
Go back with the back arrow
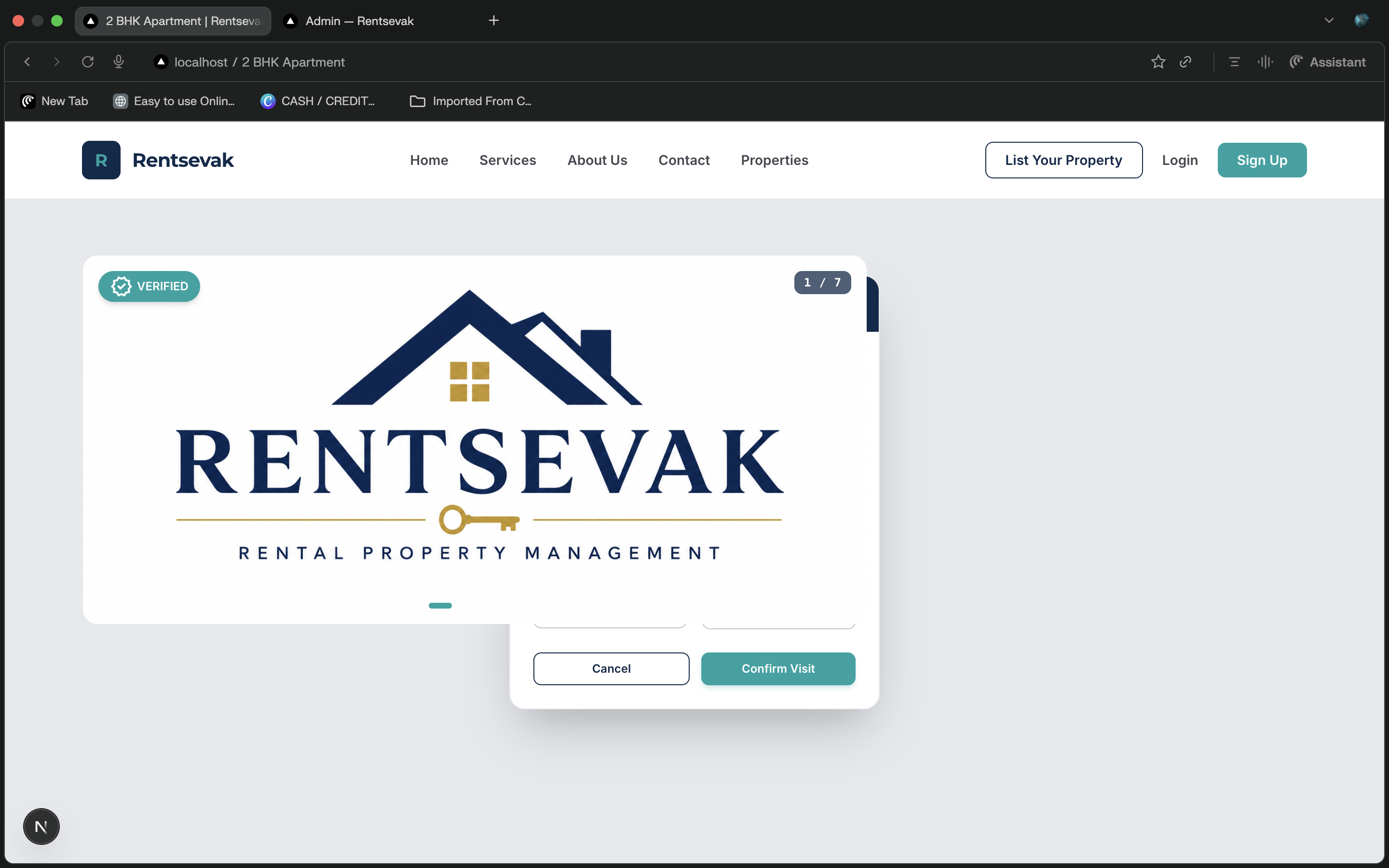(27, 62)
